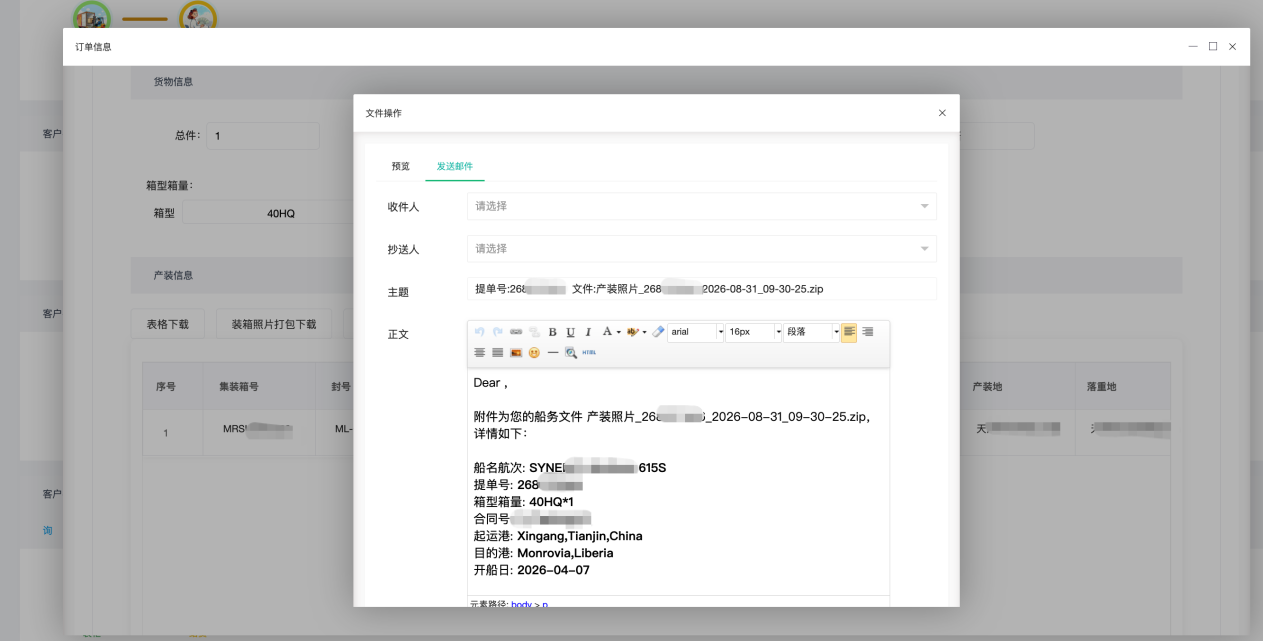Click 表格下载 button in order window
Viewport: 1263px width, 641px height.
click(168, 324)
